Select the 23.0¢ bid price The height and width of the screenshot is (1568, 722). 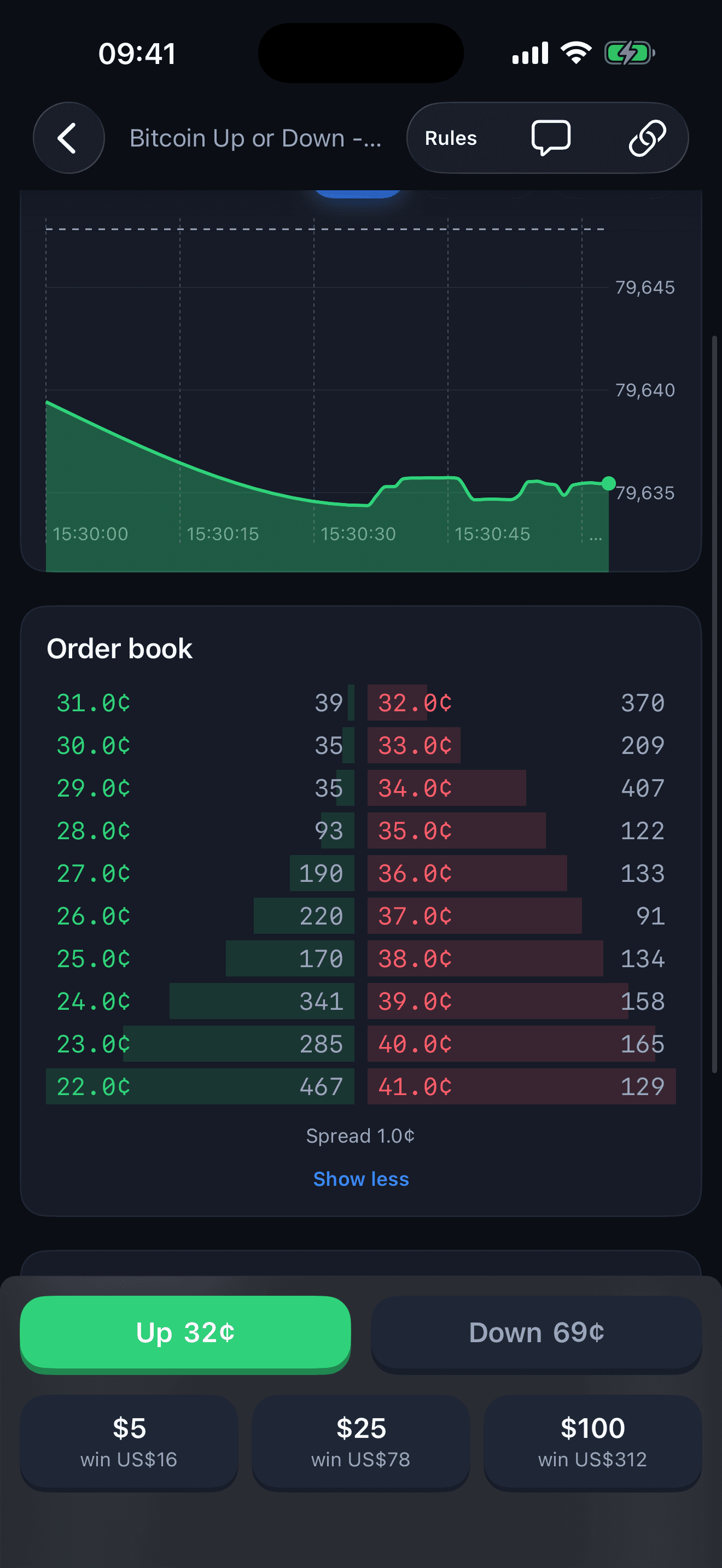94,1044
